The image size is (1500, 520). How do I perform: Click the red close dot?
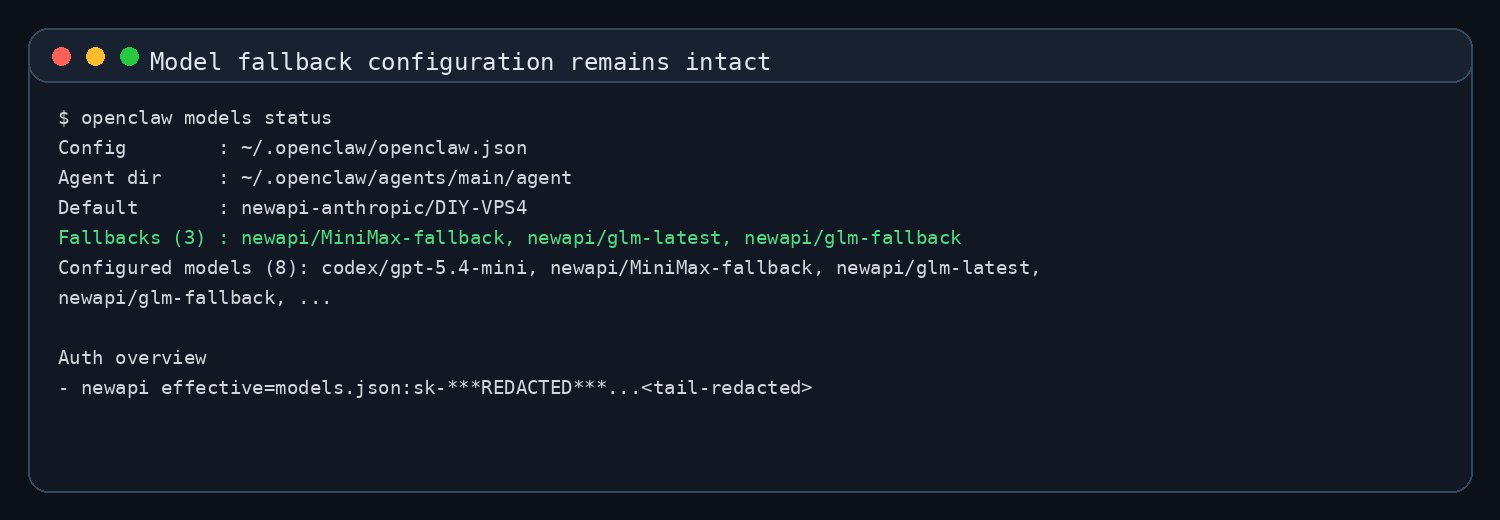coord(62,56)
